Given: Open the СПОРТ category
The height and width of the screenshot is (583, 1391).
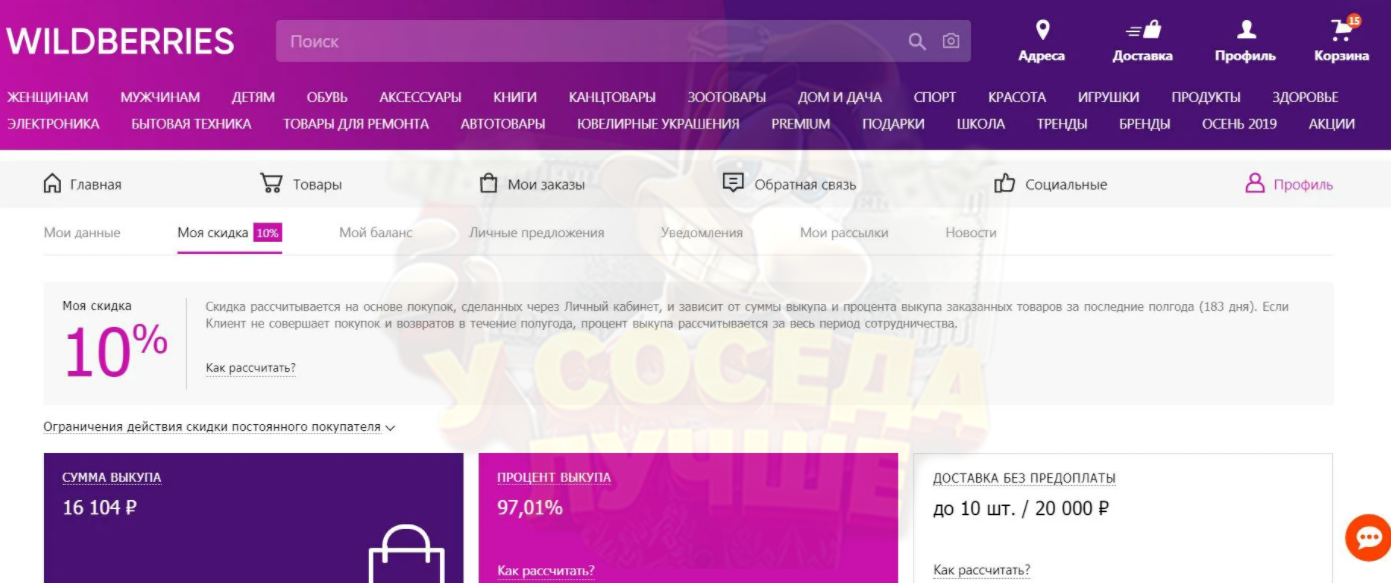Looking at the screenshot, I should [x=935, y=97].
